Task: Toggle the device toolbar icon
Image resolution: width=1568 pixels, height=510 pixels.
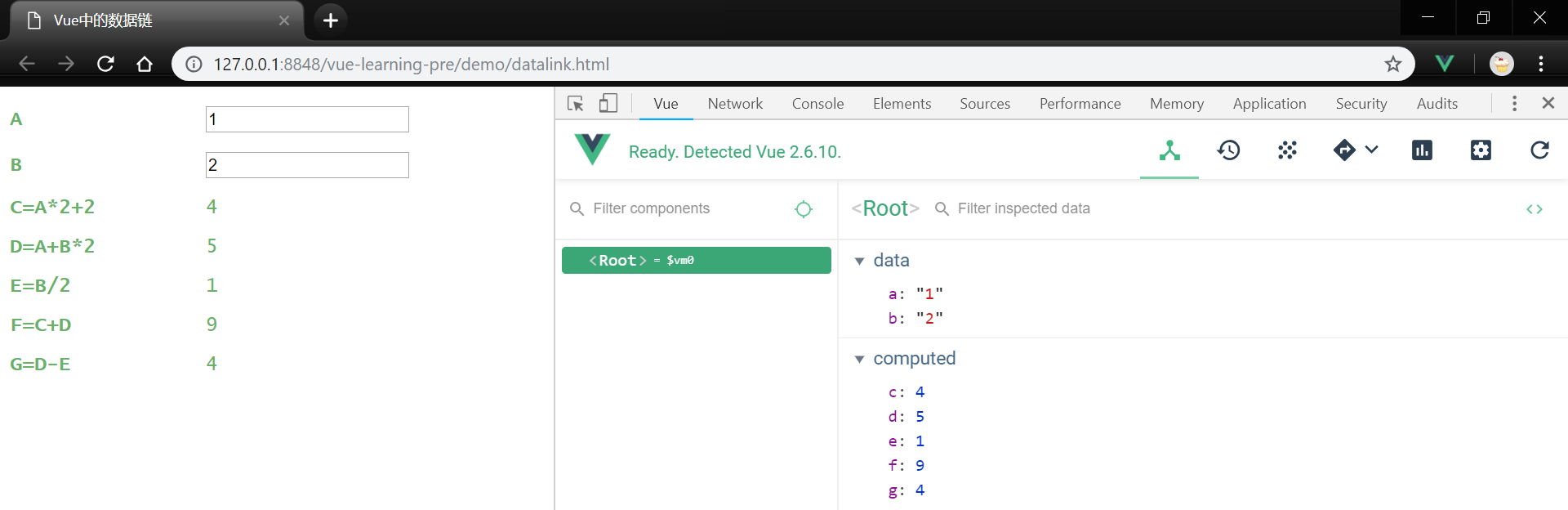Action: pos(608,103)
